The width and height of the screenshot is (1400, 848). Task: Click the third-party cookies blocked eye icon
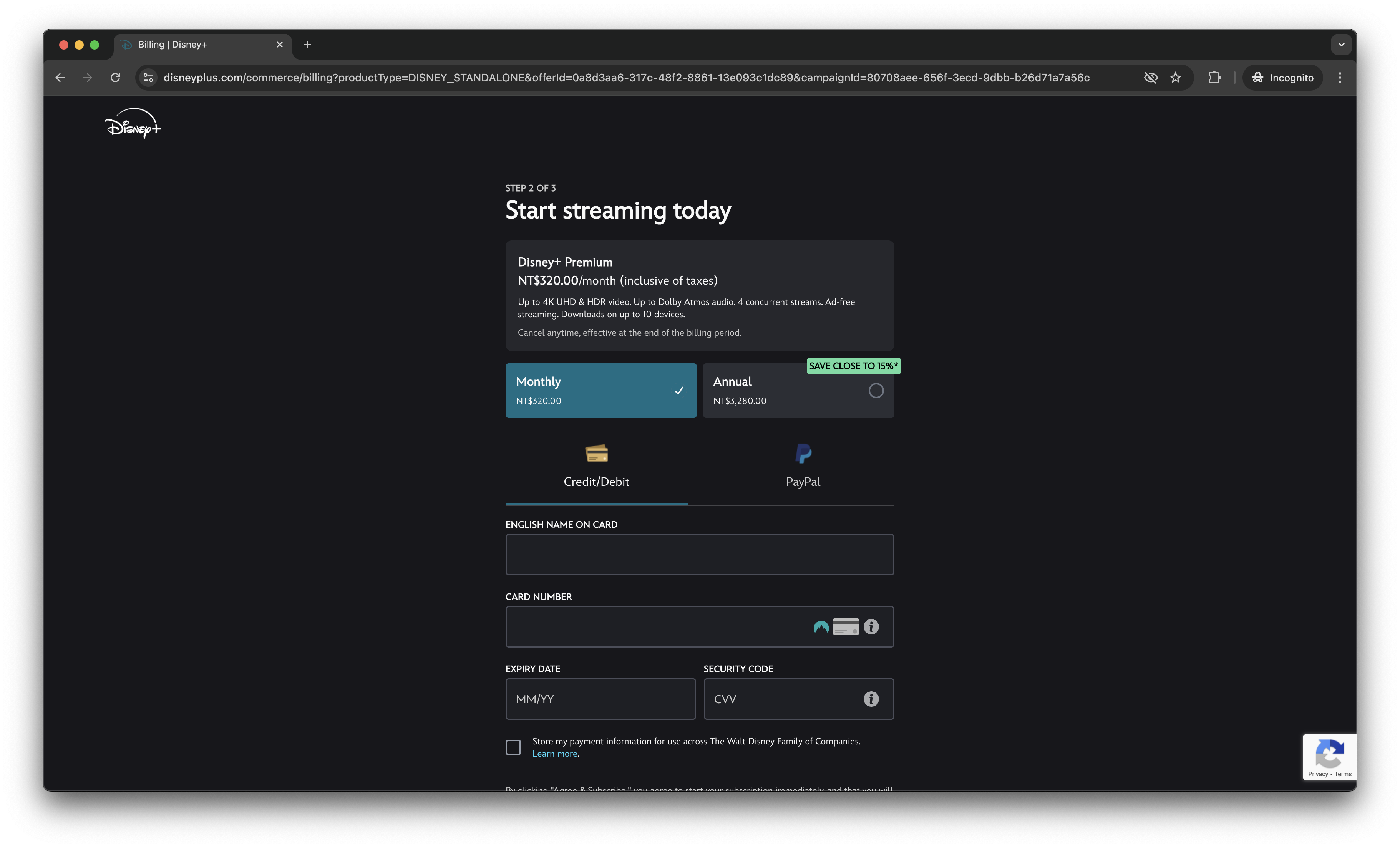[x=1151, y=78]
